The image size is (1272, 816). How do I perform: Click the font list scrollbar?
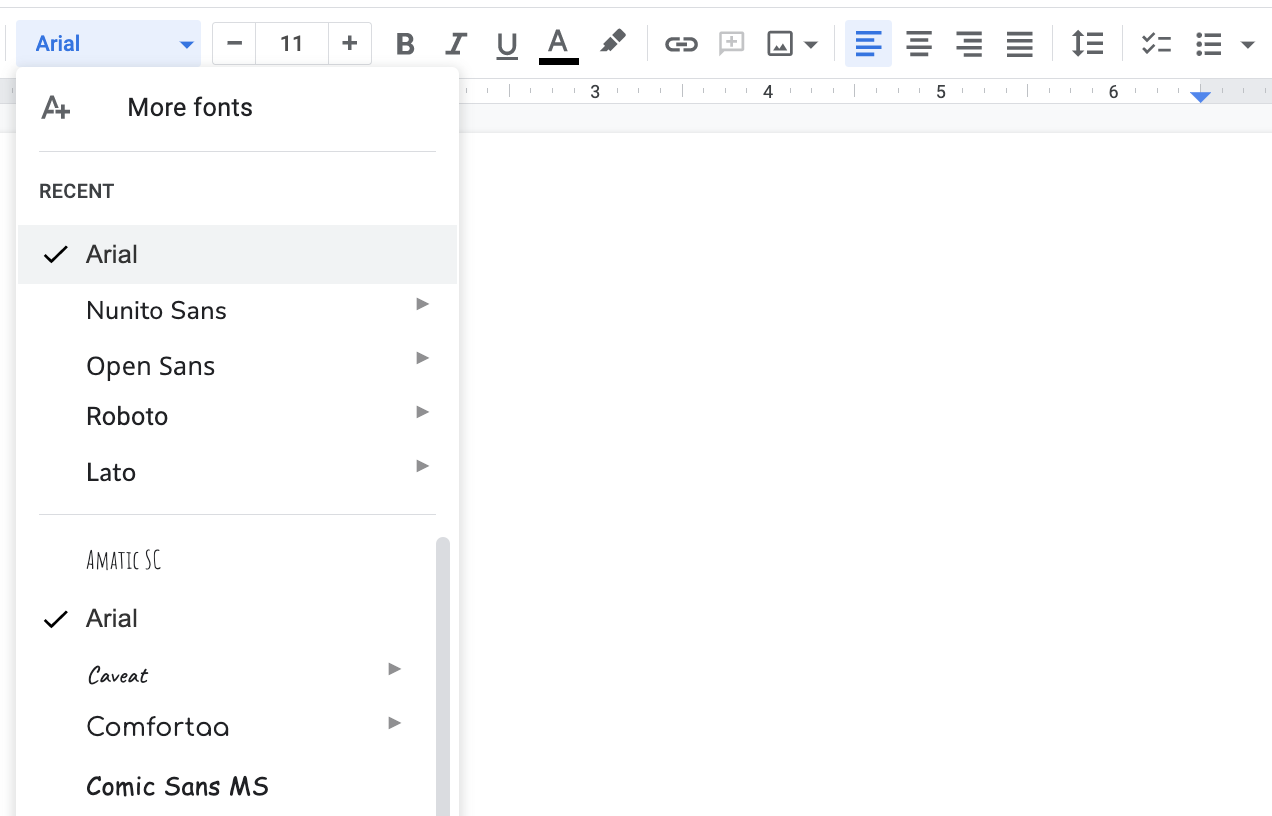[443, 676]
